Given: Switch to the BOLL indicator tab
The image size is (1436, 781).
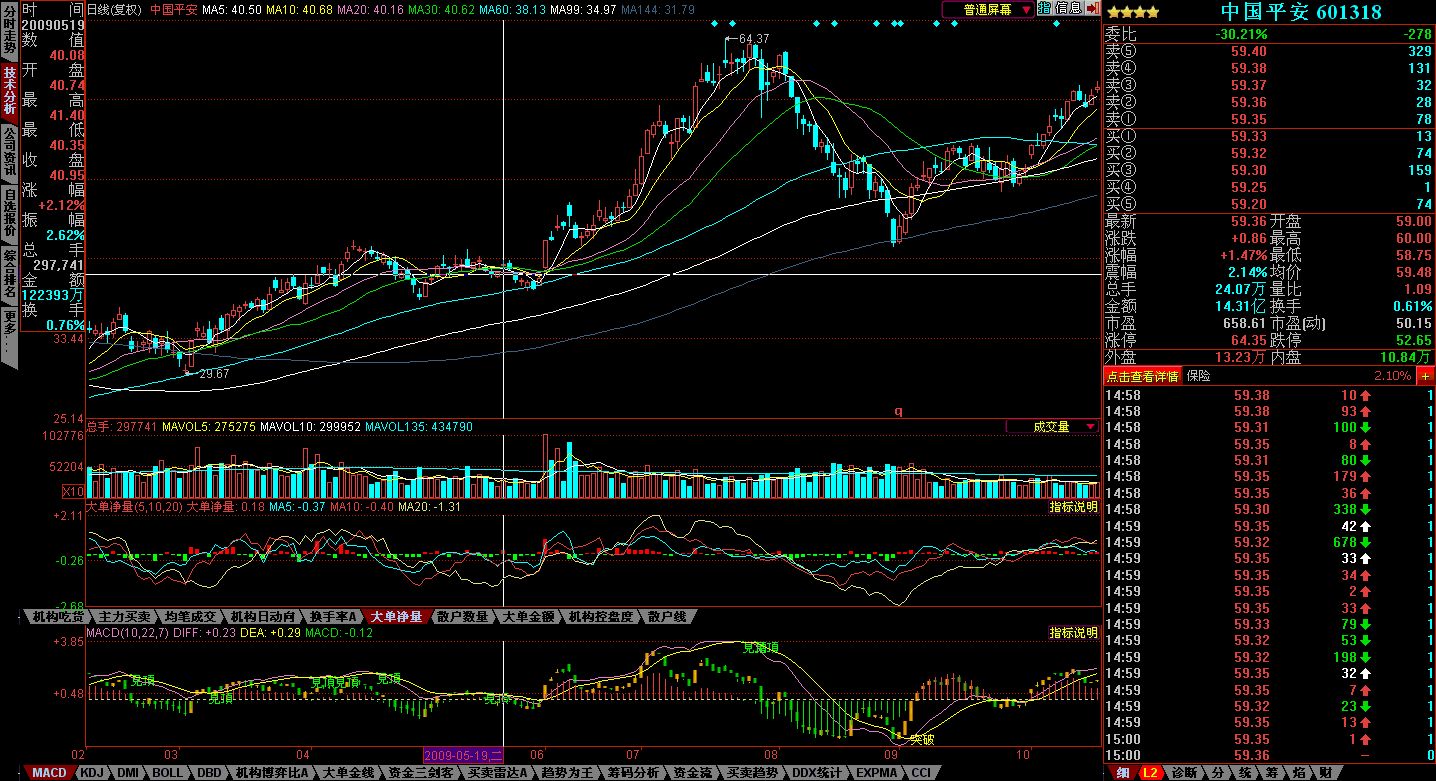Looking at the screenshot, I should click(x=167, y=773).
